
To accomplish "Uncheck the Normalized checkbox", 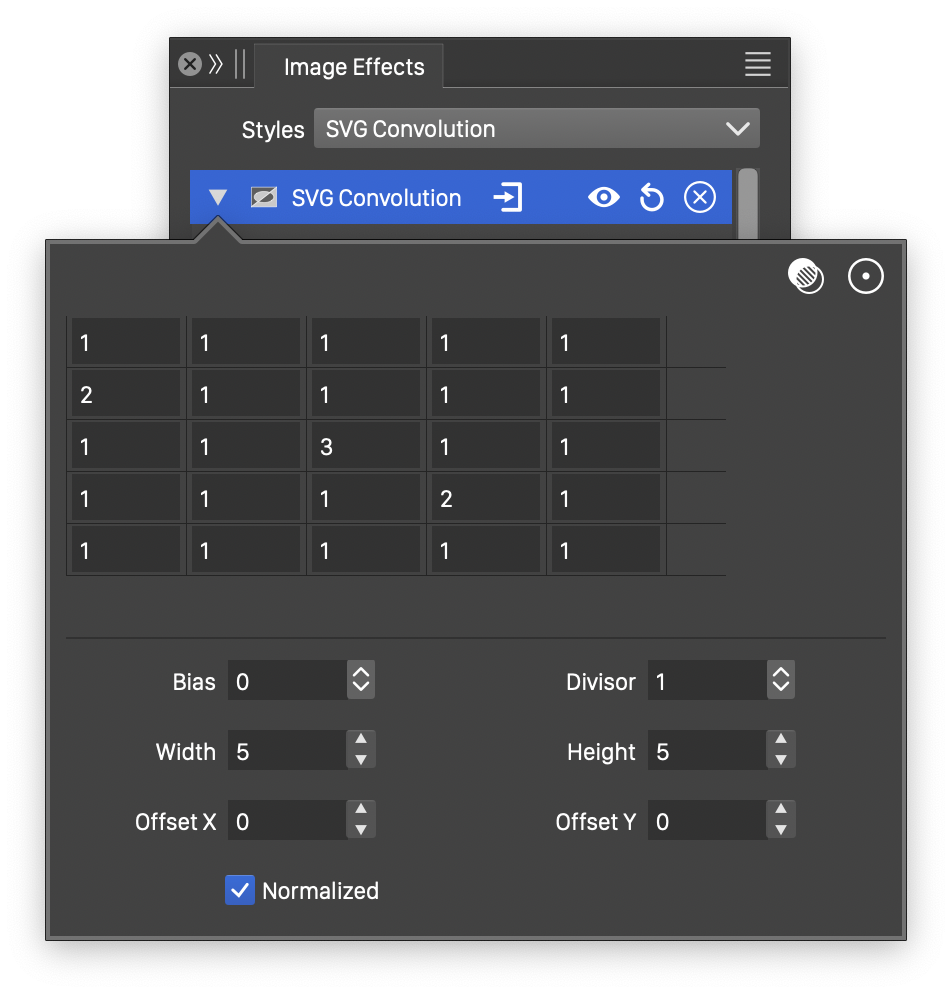I will point(240,890).
